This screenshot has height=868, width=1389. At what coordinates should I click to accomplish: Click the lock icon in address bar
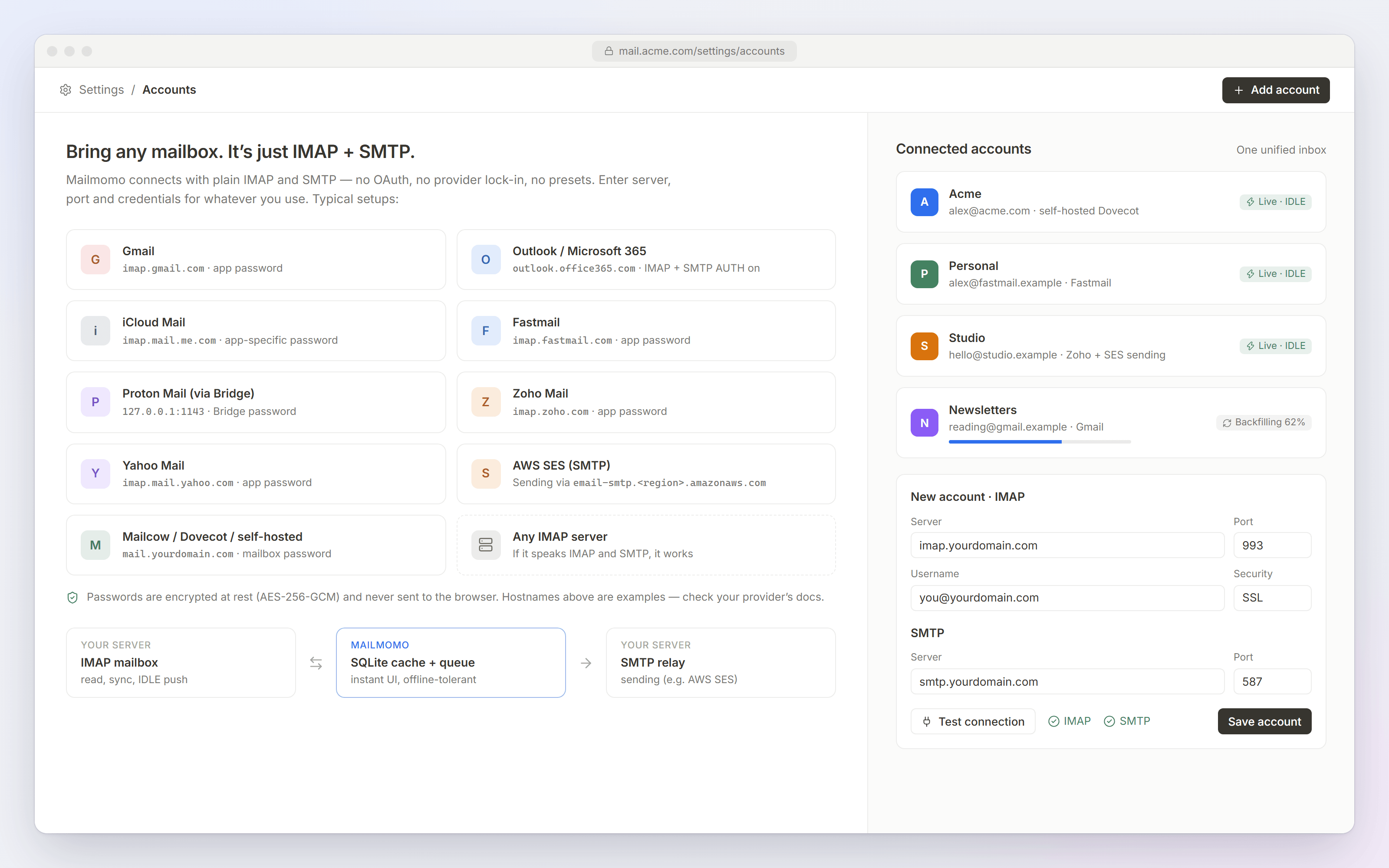(x=609, y=51)
